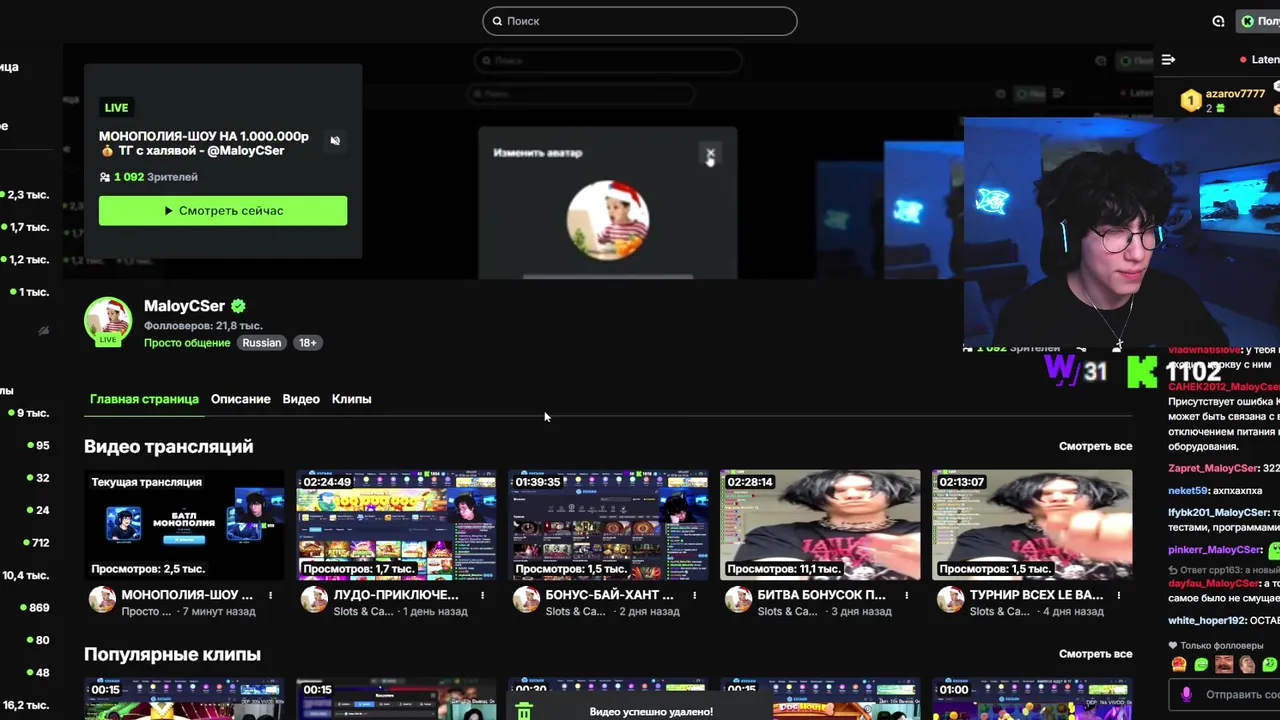Click Смотреть все for Популярные клипы
Screen dimensions: 1280x720
pyautogui.click(x=1095, y=654)
